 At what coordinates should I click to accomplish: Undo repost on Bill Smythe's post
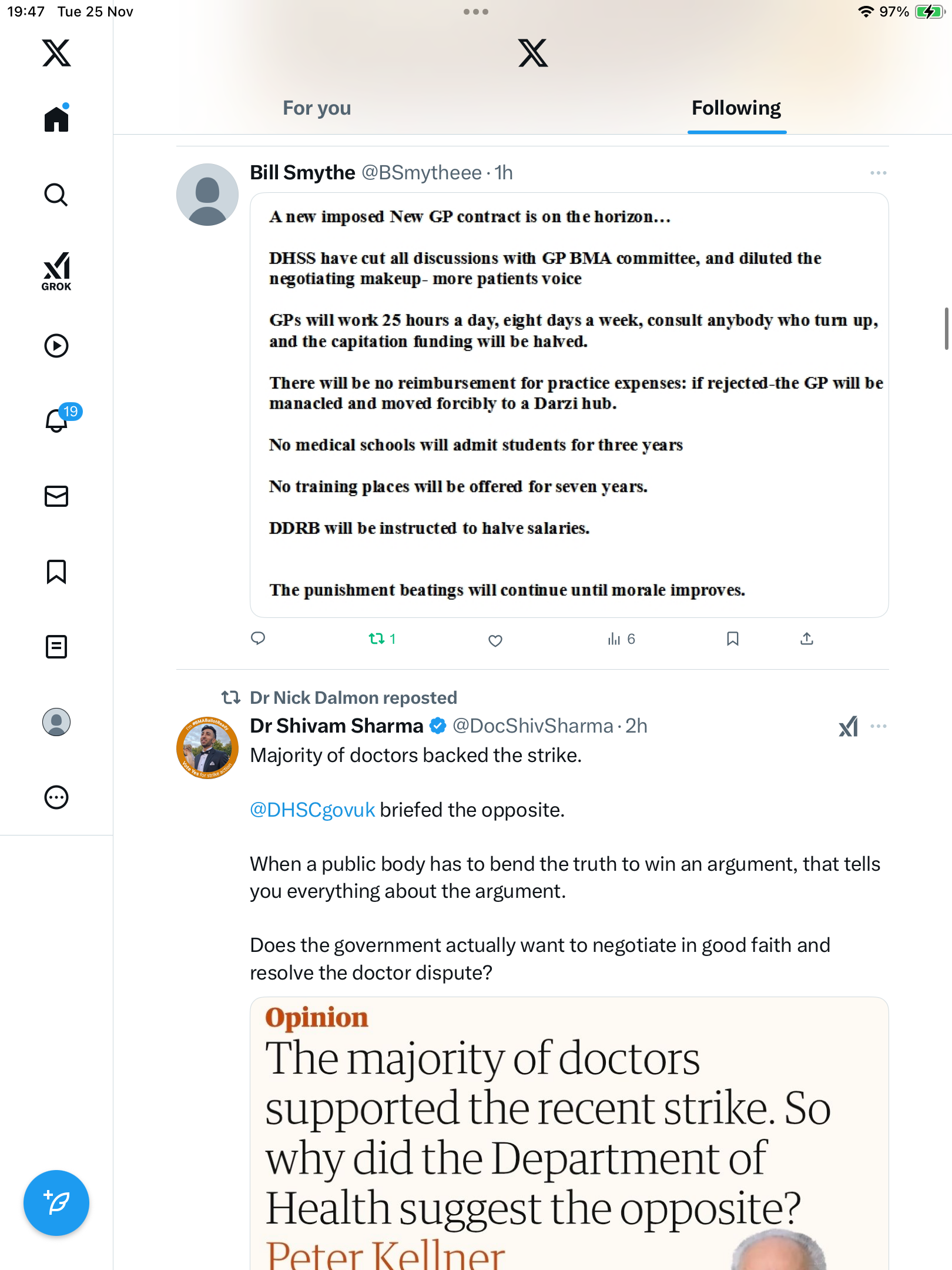[377, 639]
